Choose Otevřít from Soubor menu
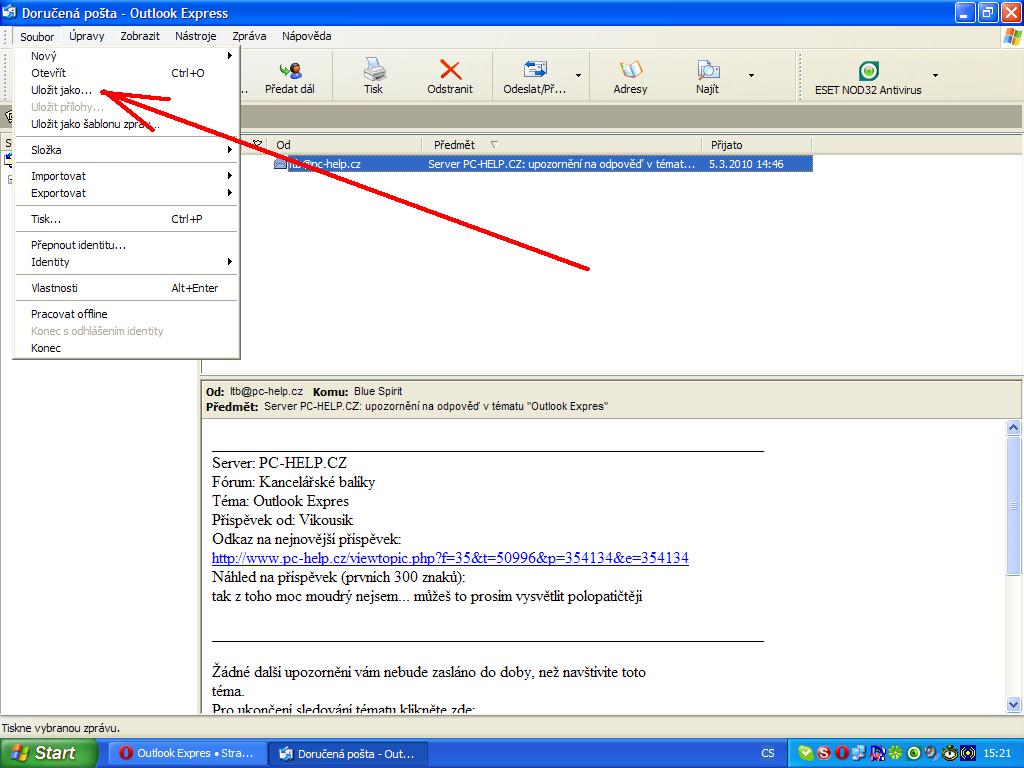 (127, 73)
